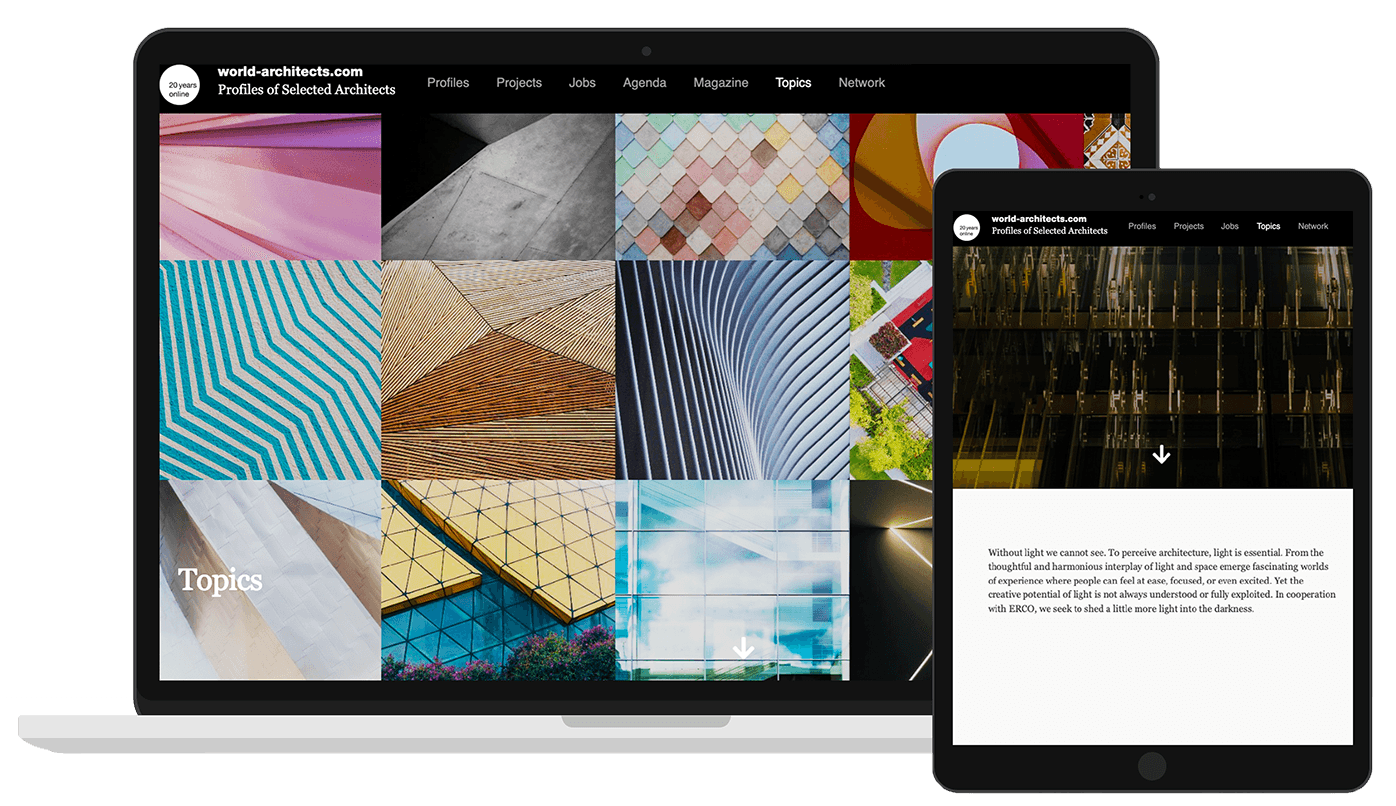Open Profiles in the laptop navigation bar

pos(448,83)
